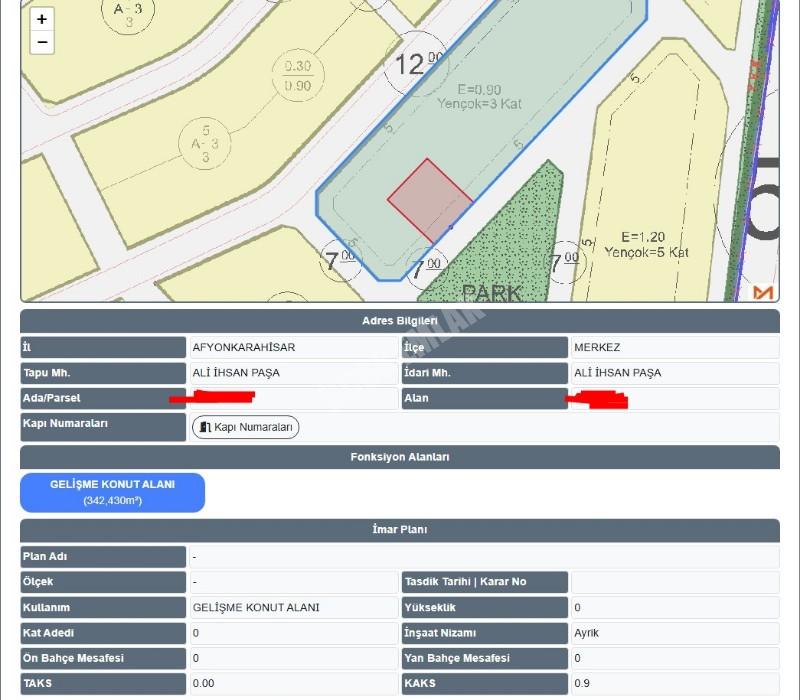Click the '12.00' road width label on map

coord(418,63)
